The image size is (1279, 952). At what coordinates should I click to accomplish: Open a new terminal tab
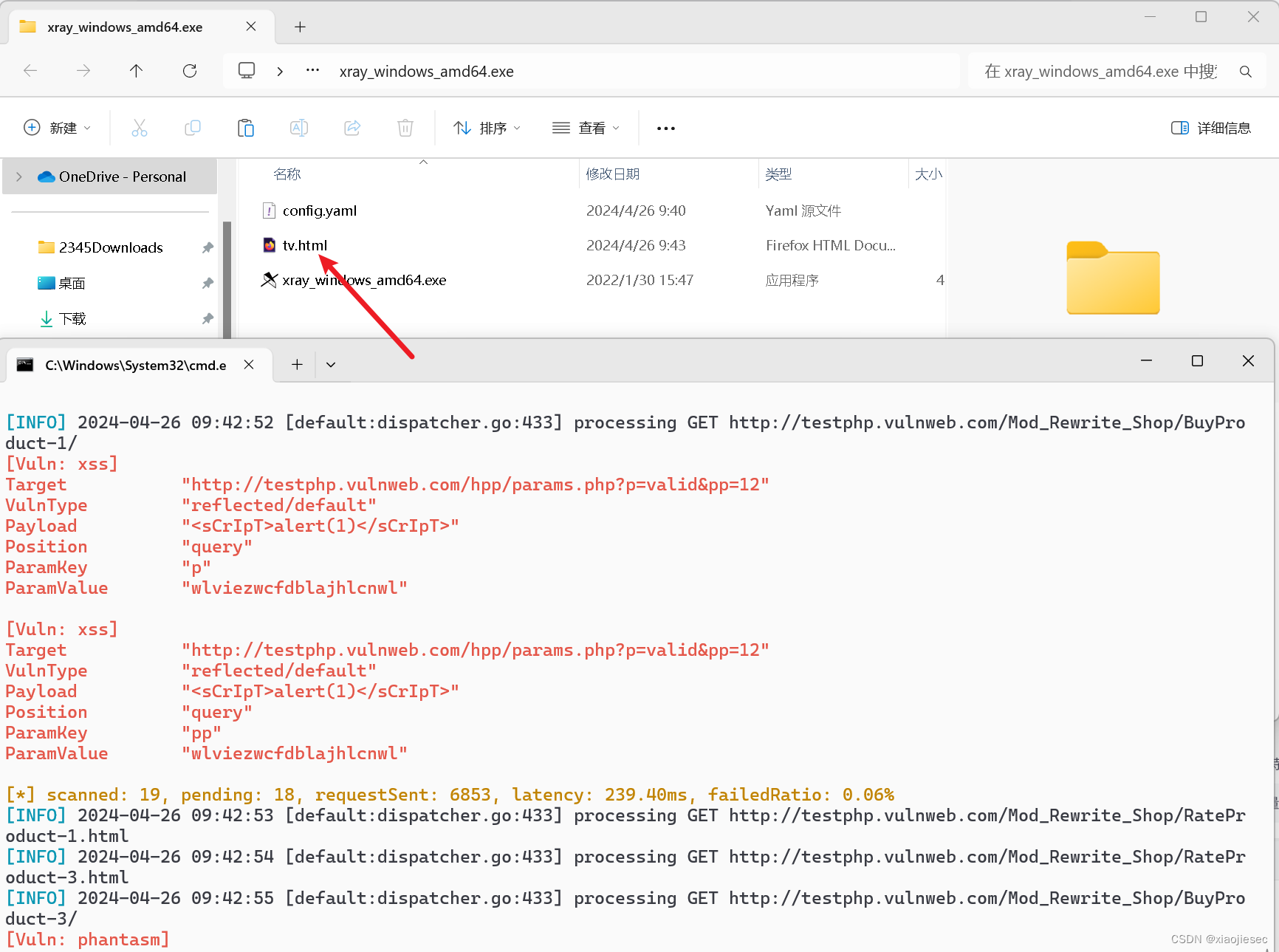click(297, 365)
